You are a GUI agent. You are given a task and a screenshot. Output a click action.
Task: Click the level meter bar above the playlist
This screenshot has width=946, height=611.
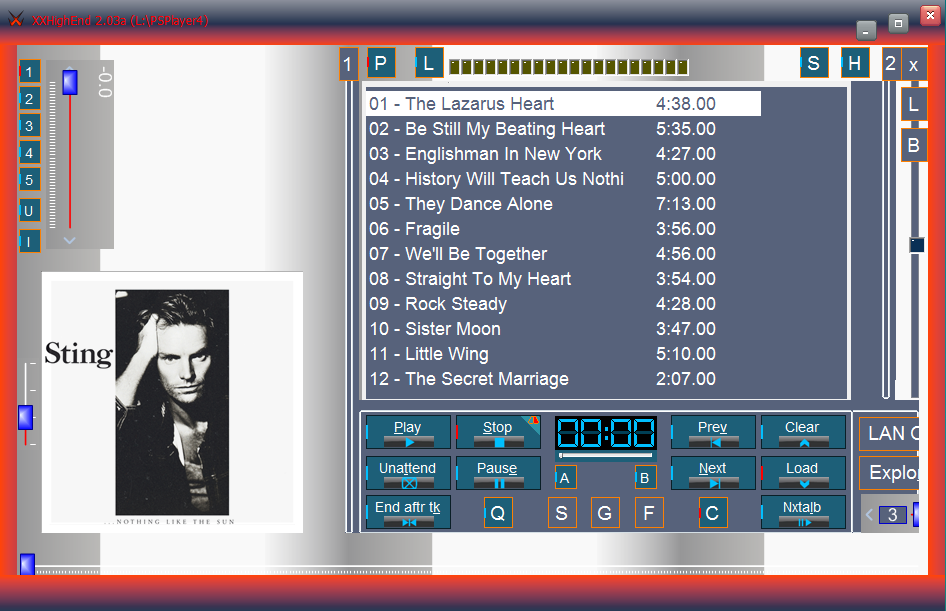point(568,66)
